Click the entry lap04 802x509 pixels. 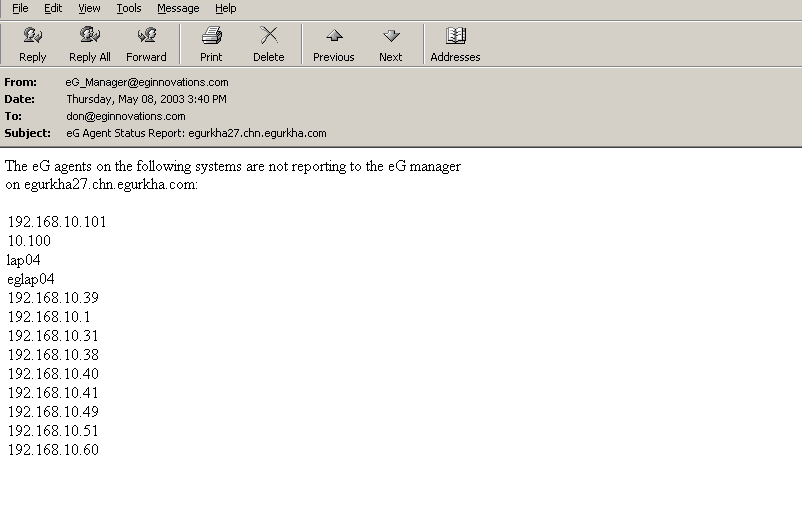(x=24, y=260)
